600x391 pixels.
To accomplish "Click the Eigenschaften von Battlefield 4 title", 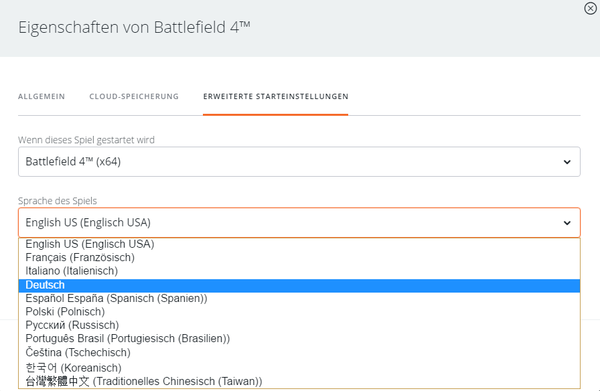I will (134, 28).
